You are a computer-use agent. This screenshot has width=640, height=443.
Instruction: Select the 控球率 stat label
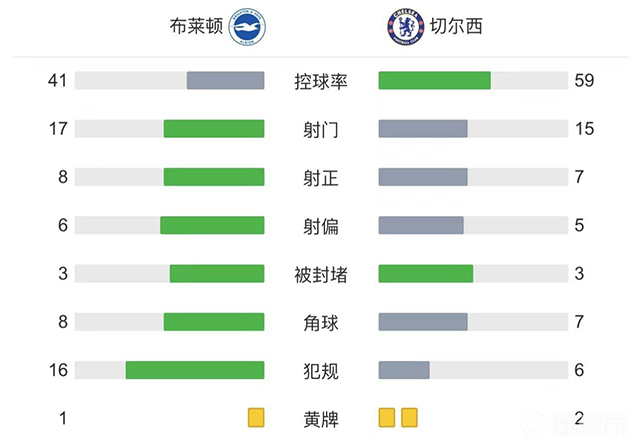click(321, 81)
